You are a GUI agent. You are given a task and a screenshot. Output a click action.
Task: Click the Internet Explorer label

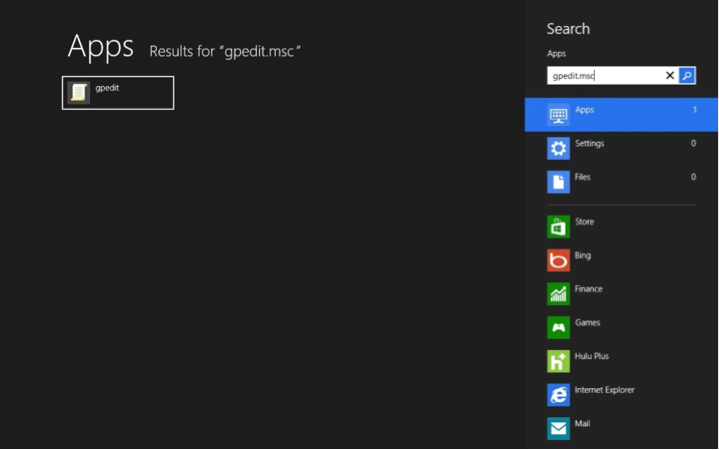tap(604, 390)
